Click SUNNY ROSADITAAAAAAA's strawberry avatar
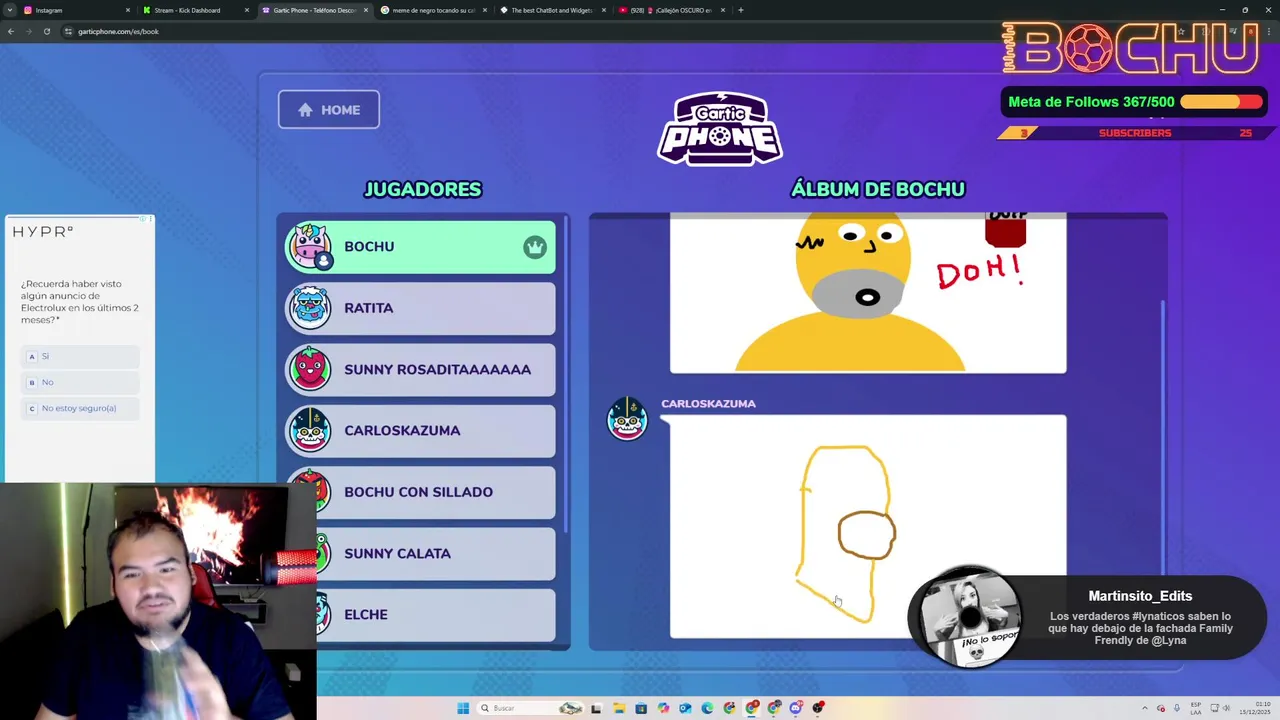The height and width of the screenshot is (720, 1280). pos(310,369)
